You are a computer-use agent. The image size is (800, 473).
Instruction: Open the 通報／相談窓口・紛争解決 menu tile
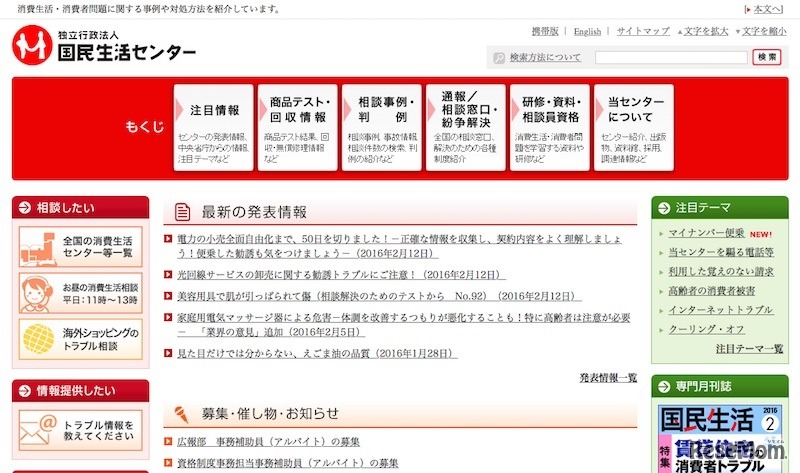(x=466, y=128)
